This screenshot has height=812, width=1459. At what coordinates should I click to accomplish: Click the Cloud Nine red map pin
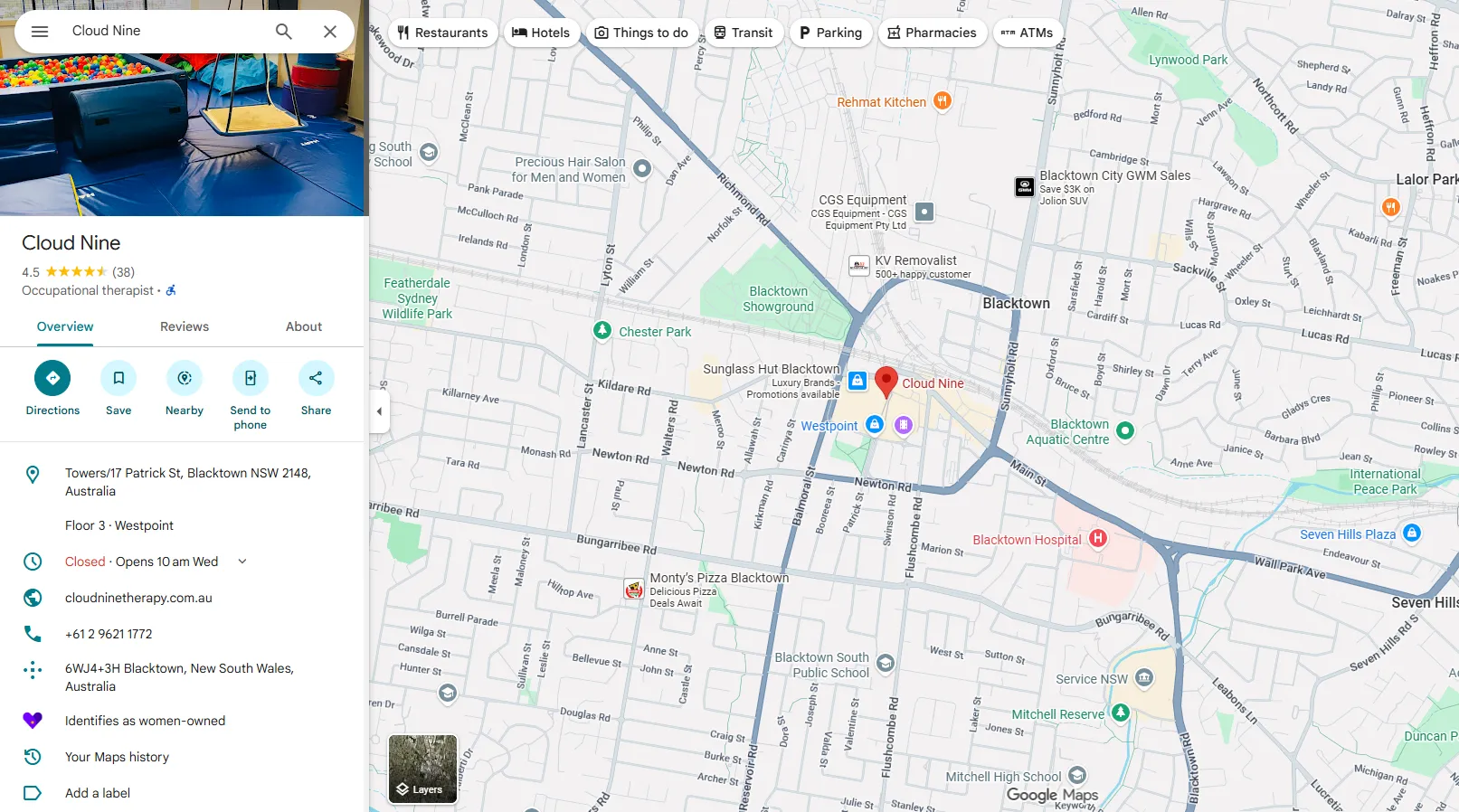tap(886, 382)
